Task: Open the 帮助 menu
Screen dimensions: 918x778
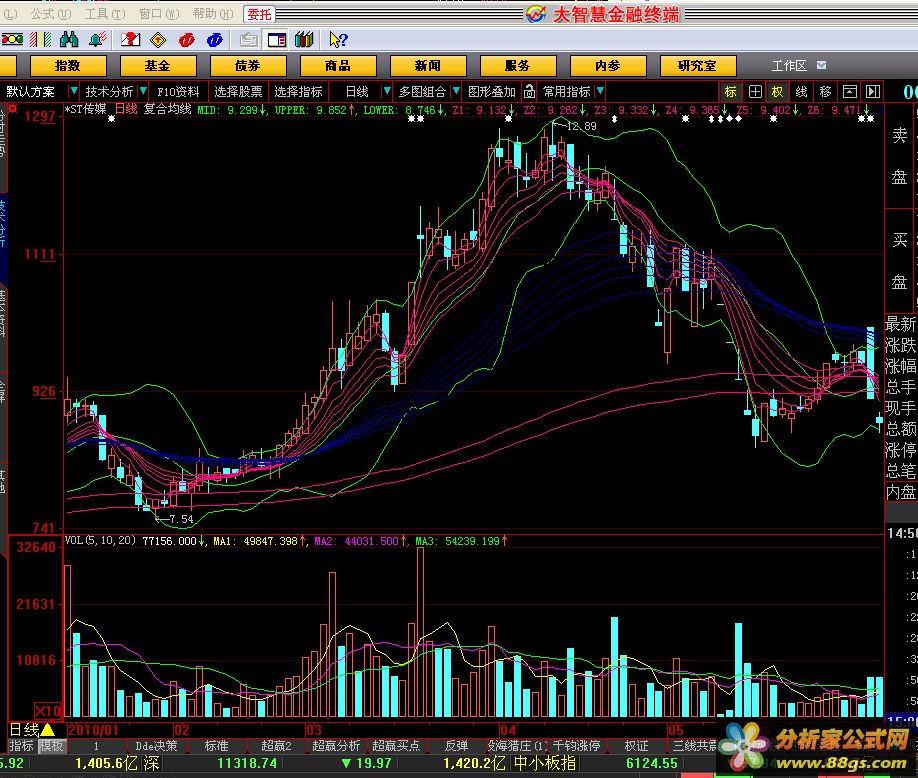Action: click(213, 13)
